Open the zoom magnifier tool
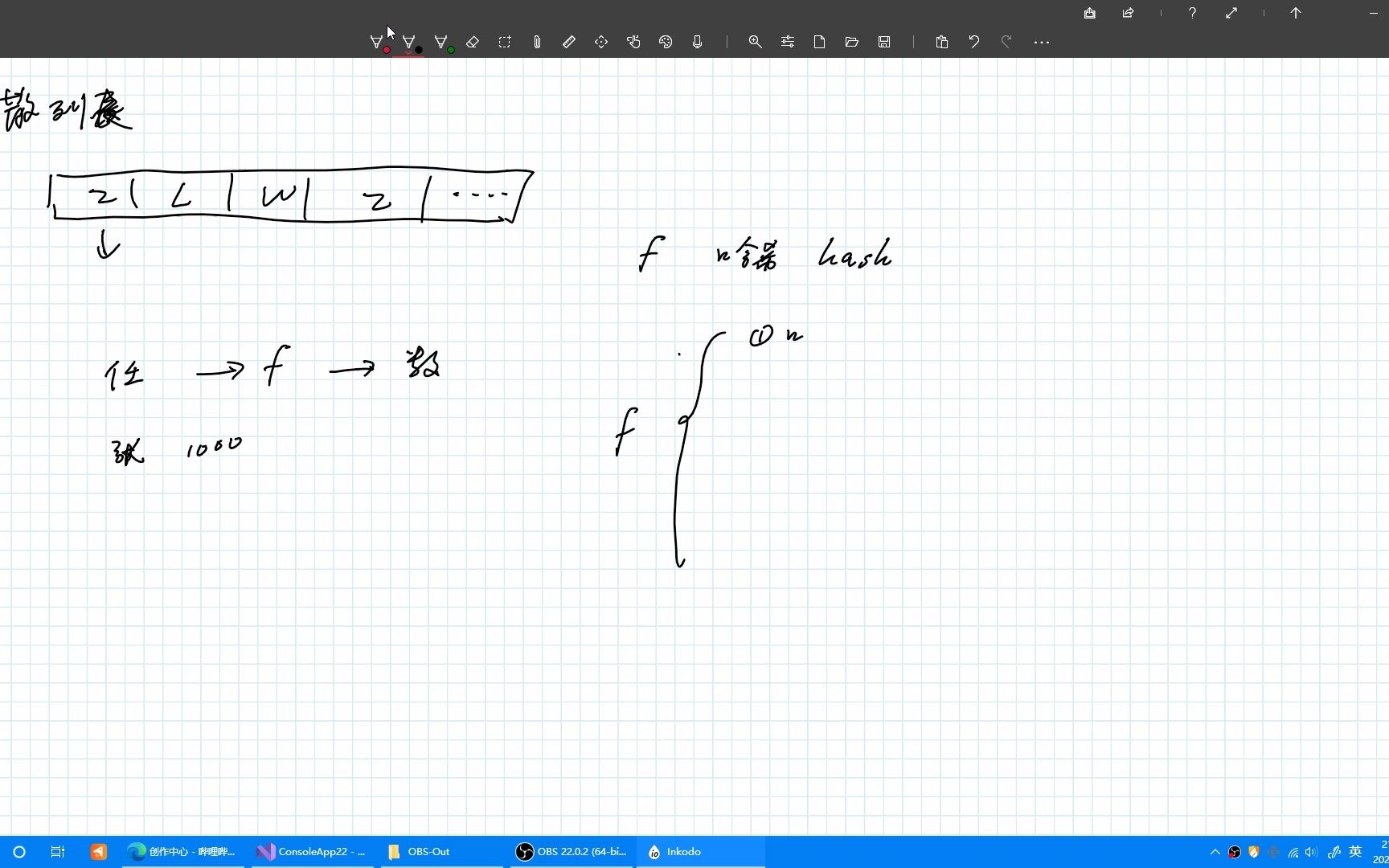1389x868 pixels. coord(756,42)
